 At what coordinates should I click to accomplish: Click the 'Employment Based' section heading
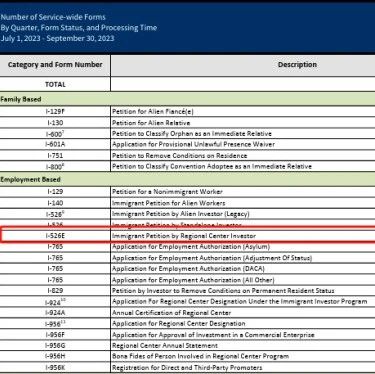tap(30, 179)
